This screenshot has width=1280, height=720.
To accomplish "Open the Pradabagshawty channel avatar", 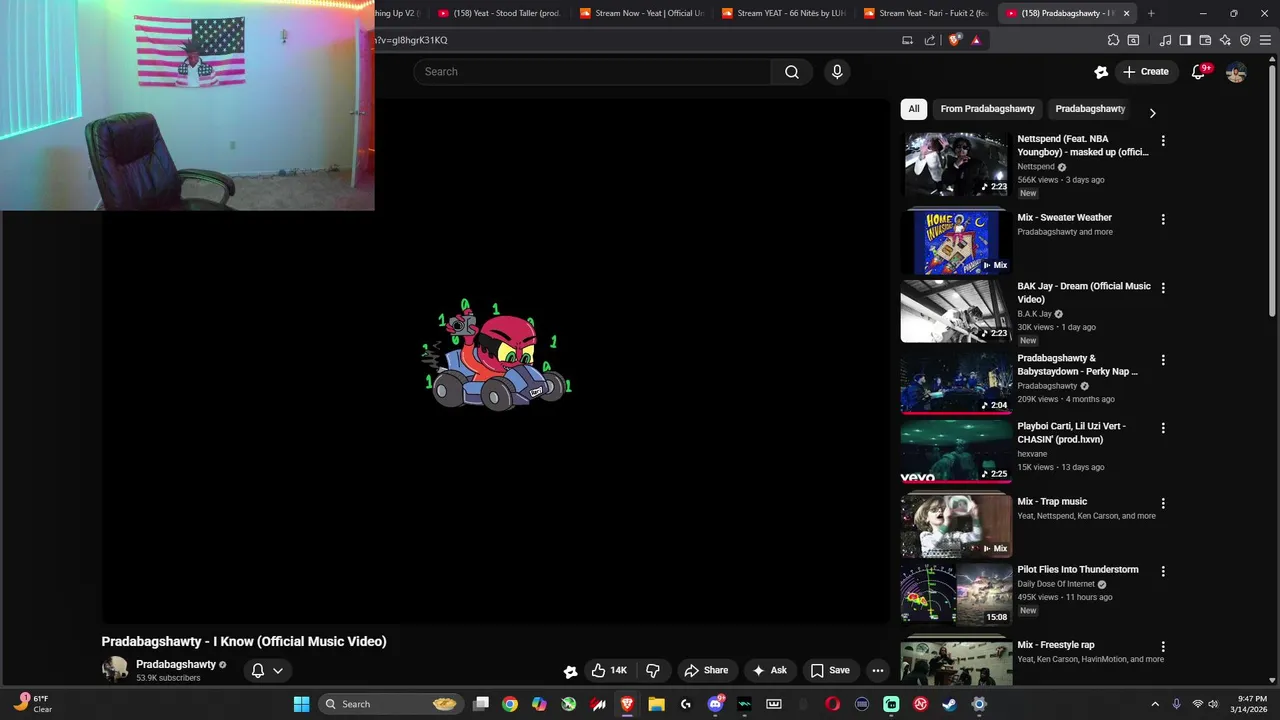I will click(115, 669).
